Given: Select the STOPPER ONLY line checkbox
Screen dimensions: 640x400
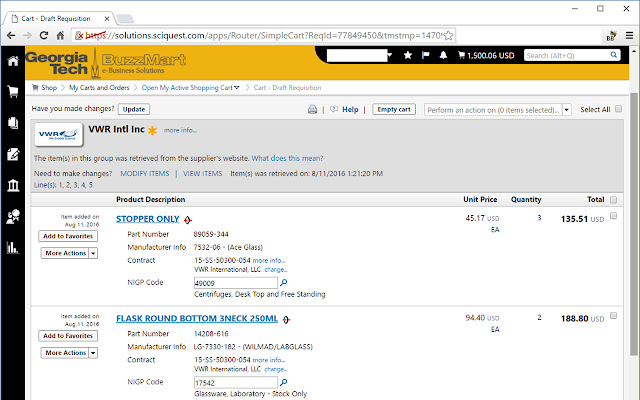Looking at the screenshot, I should coord(613,216).
